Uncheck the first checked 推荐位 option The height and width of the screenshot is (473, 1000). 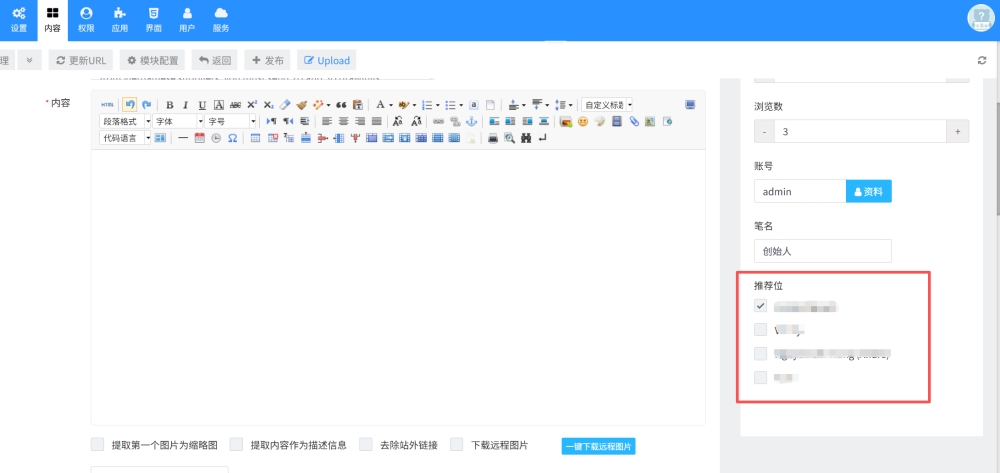761,306
